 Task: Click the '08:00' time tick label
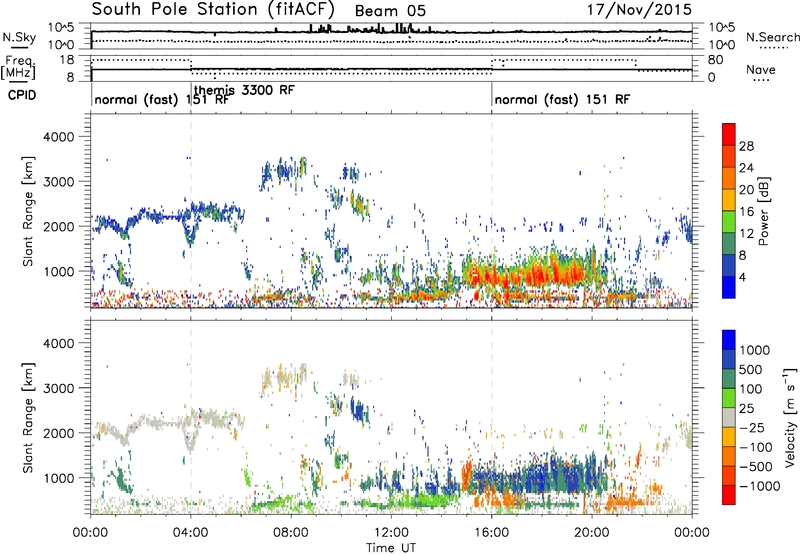291,533
